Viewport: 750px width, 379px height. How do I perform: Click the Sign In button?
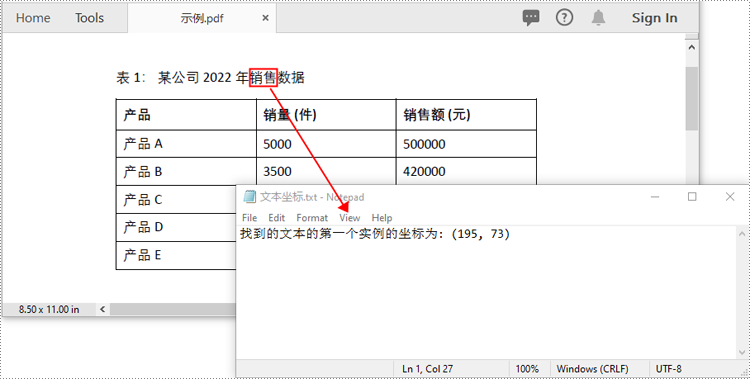[x=654, y=18]
